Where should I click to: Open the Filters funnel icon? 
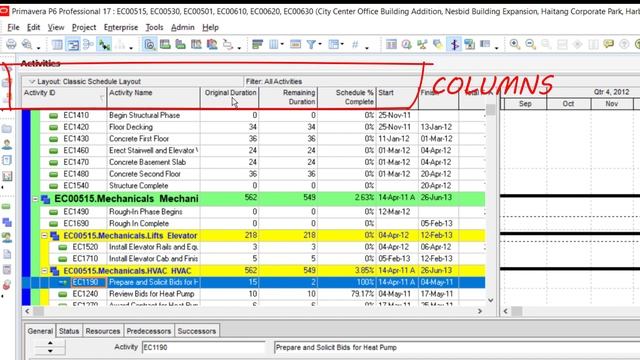pos(311,44)
